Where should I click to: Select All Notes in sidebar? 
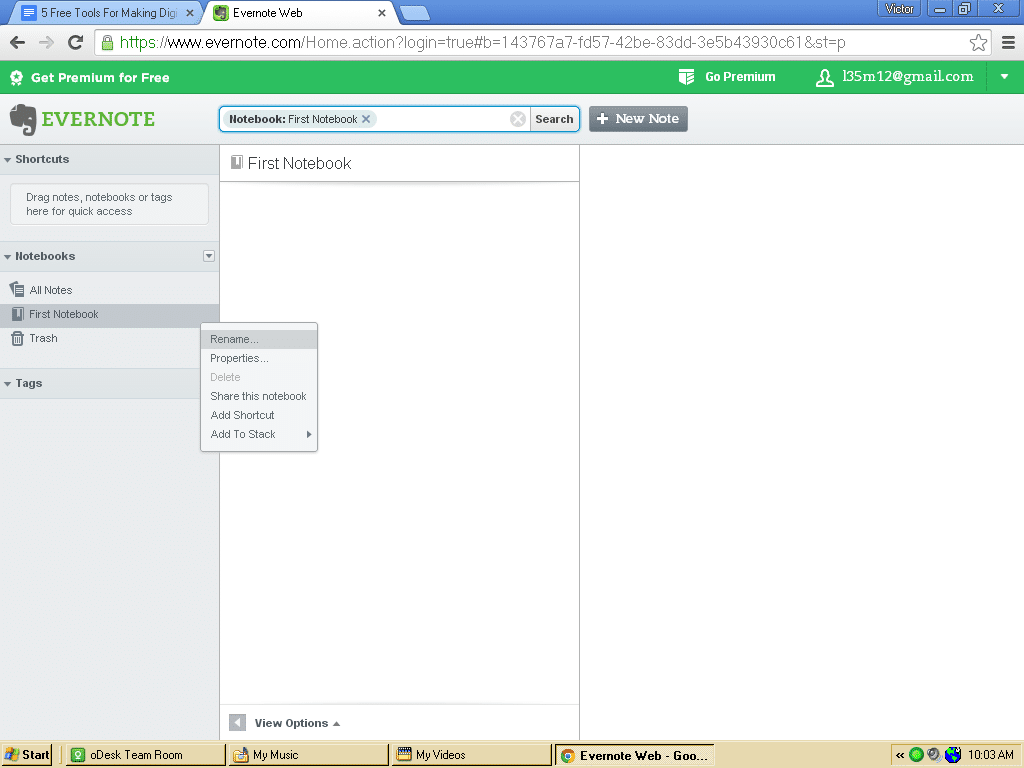(110, 290)
